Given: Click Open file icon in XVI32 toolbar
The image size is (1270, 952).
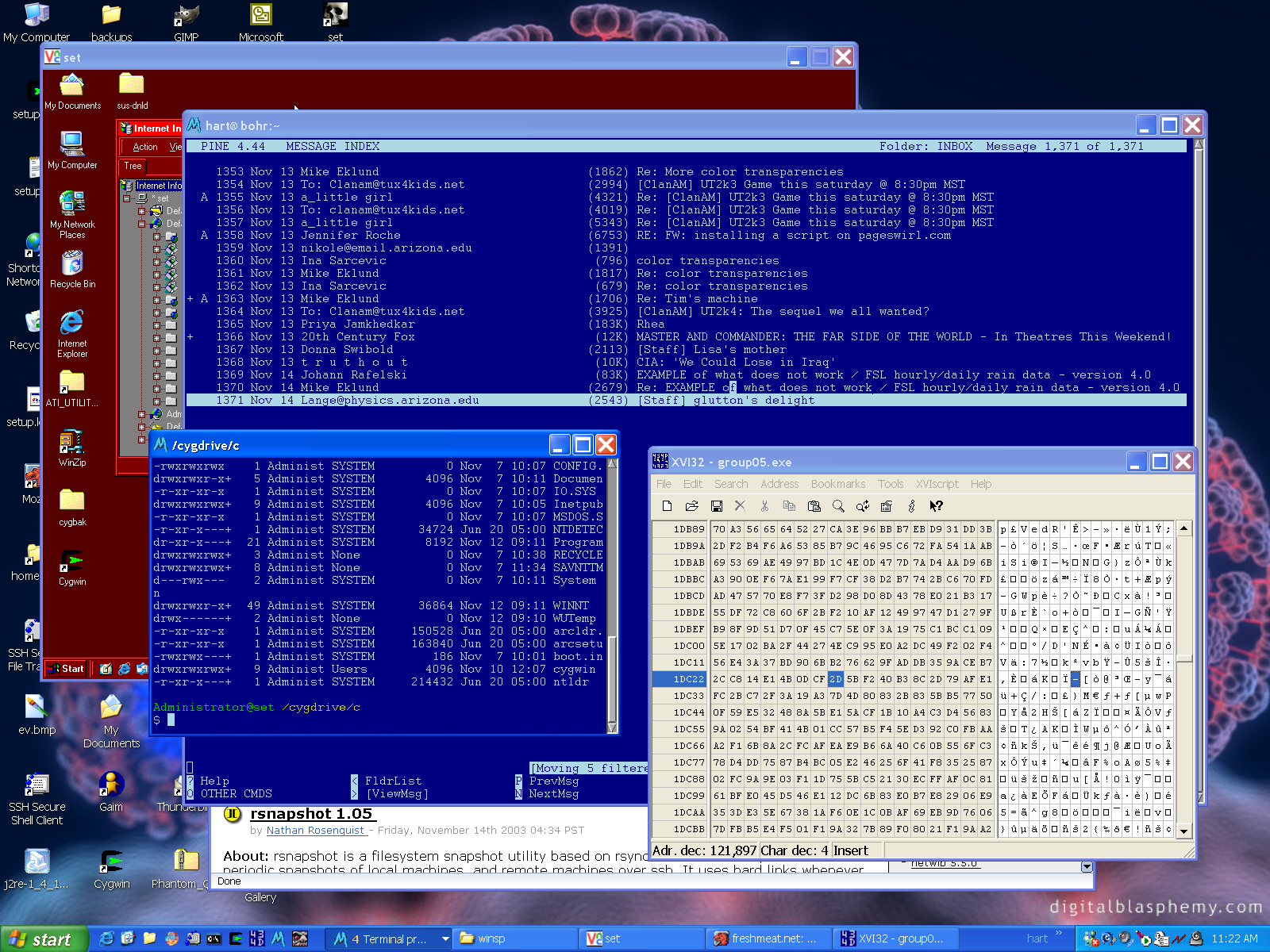Looking at the screenshot, I should (x=691, y=506).
